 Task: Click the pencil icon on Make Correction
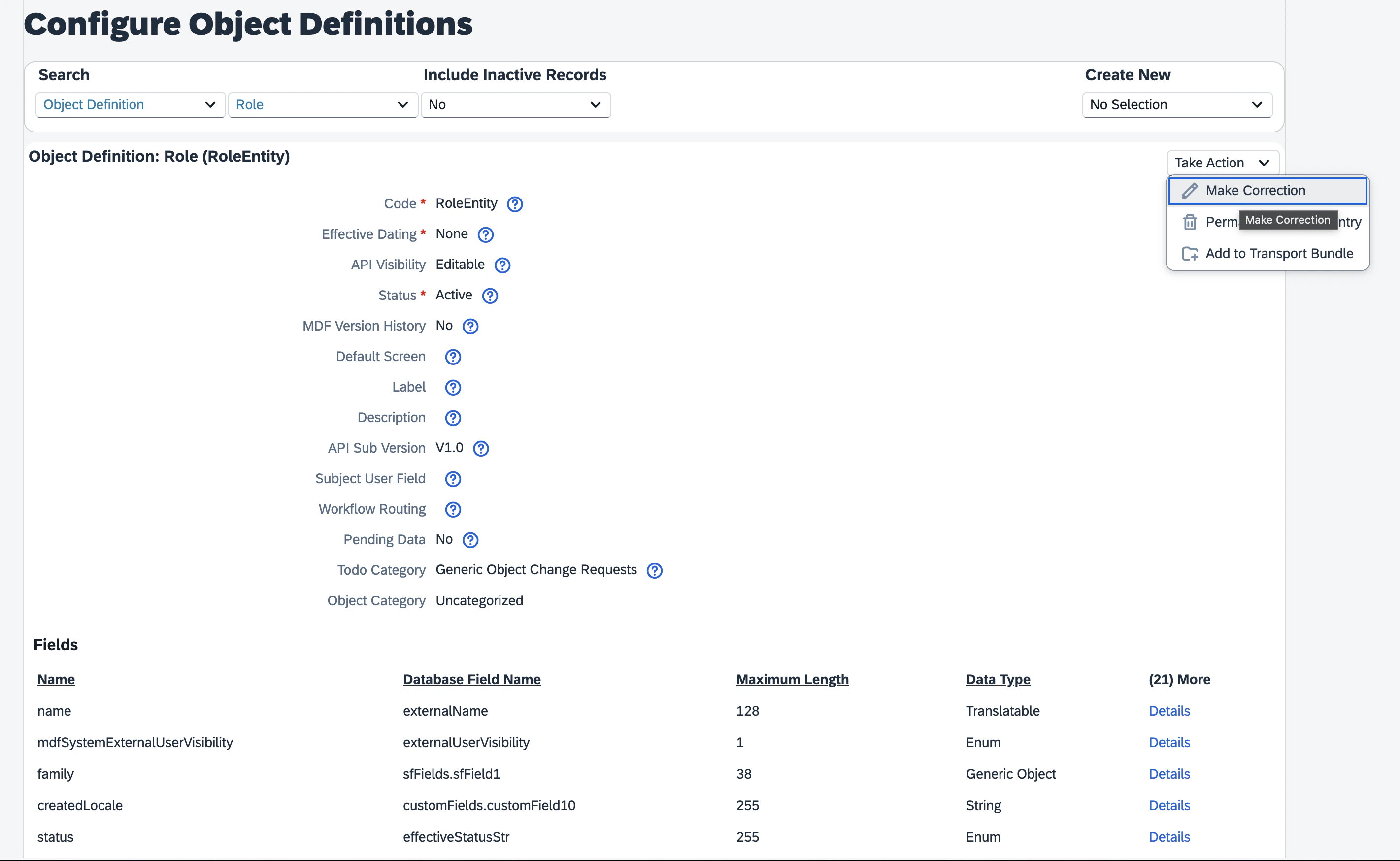(x=1190, y=190)
